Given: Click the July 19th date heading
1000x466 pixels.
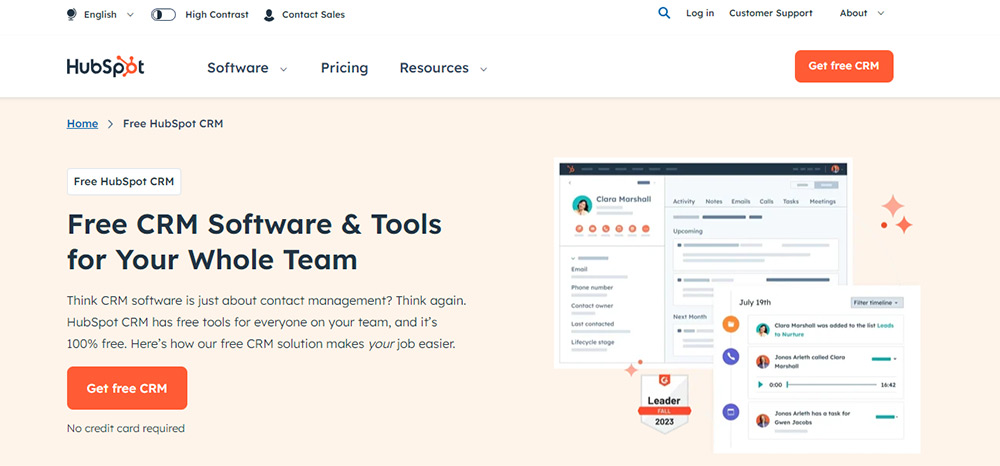Looking at the screenshot, I should click(754, 302).
